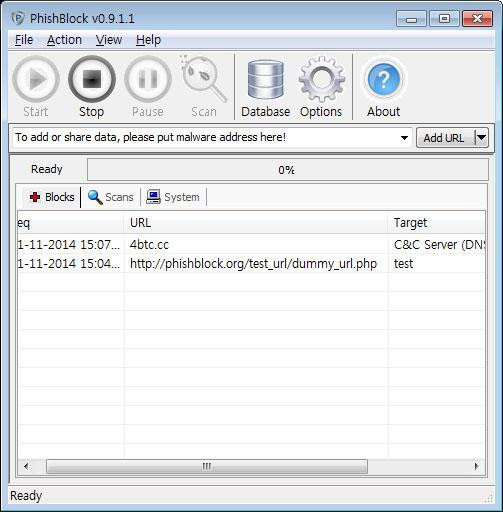Switch to the Blocks tab
This screenshot has width=503, height=512.
click(x=52, y=197)
